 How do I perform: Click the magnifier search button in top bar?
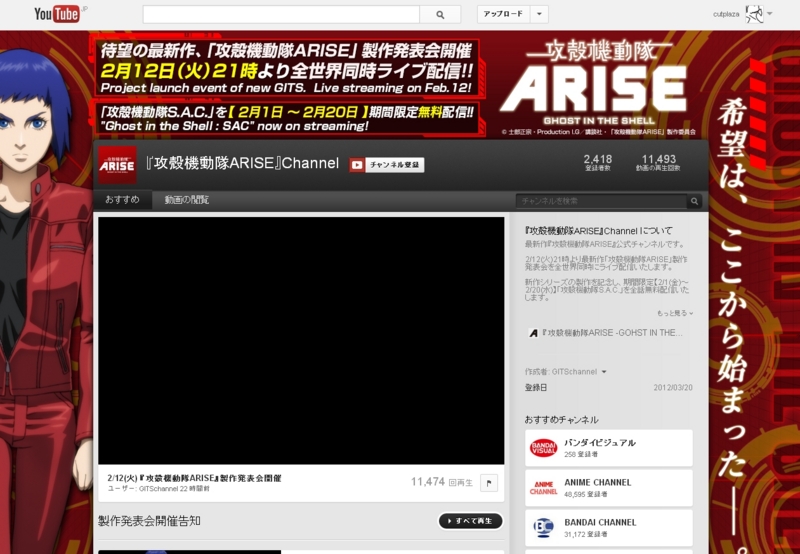440,15
